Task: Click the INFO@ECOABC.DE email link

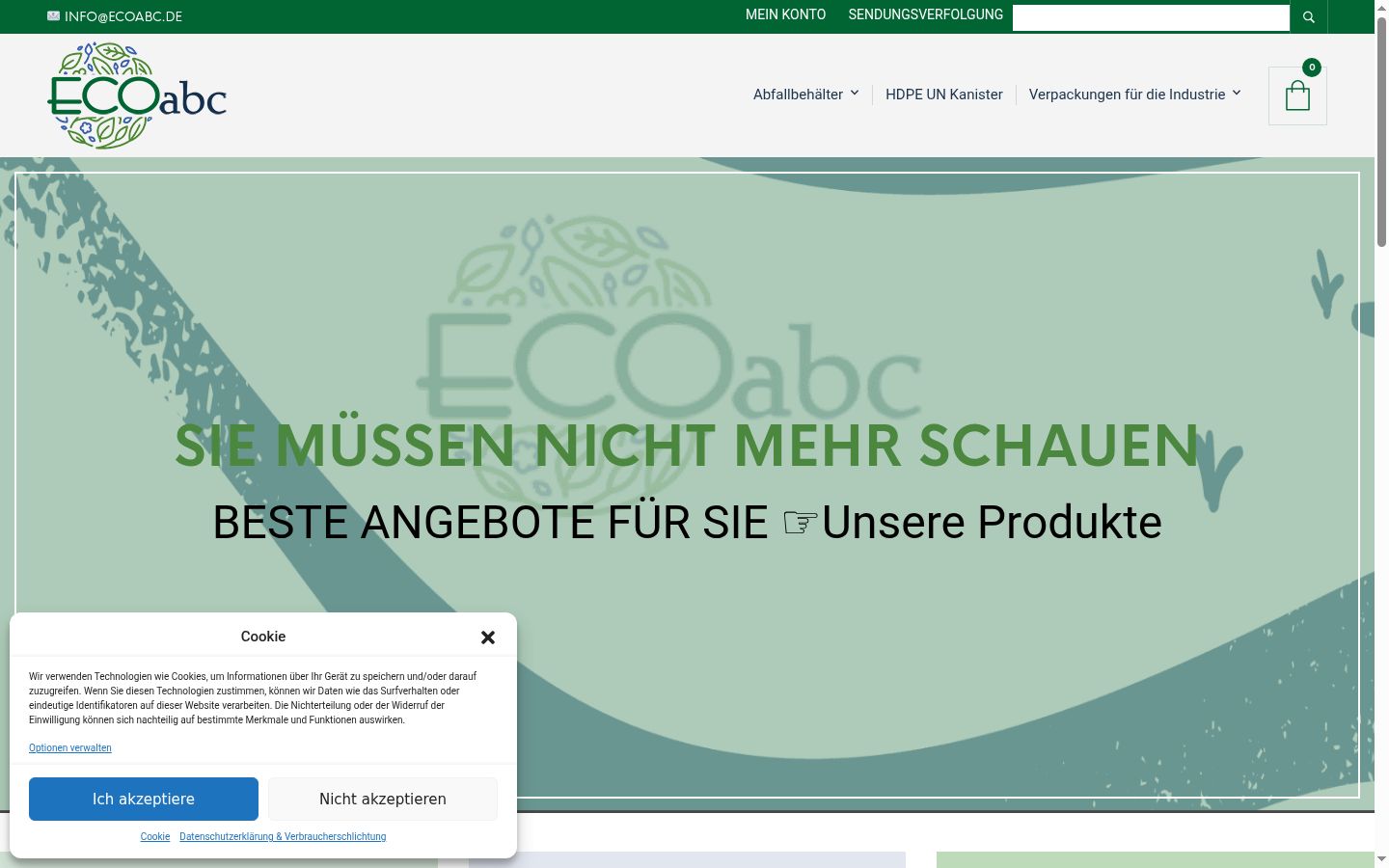Action: coord(123,16)
